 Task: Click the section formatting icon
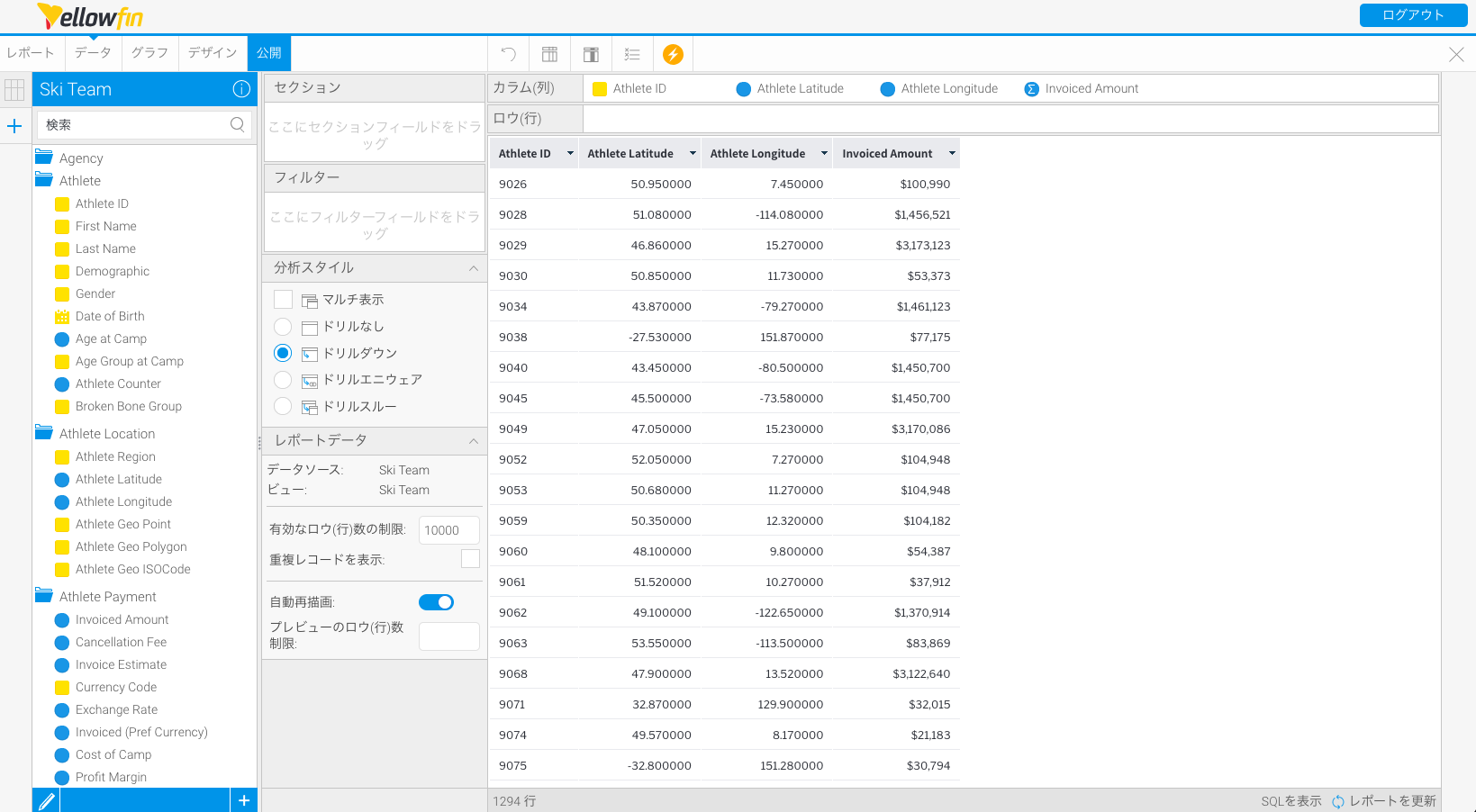coord(591,53)
